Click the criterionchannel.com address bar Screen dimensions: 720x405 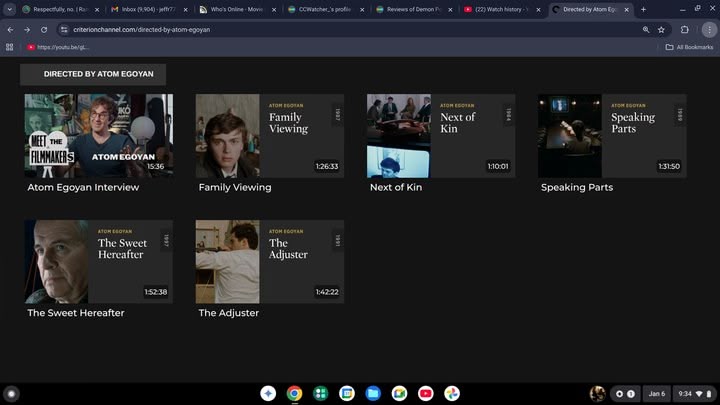[300, 29]
